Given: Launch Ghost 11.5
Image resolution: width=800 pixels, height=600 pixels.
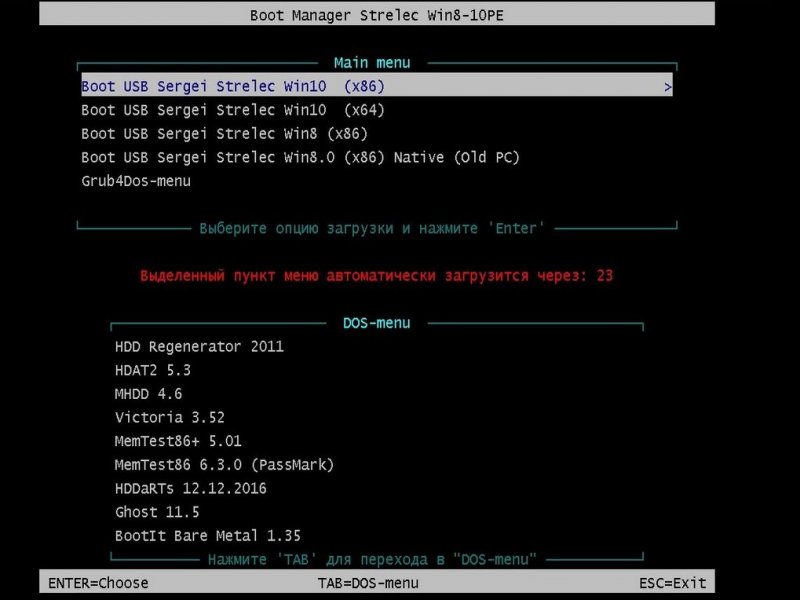Looking at the screenshot, I should point(157,512).
